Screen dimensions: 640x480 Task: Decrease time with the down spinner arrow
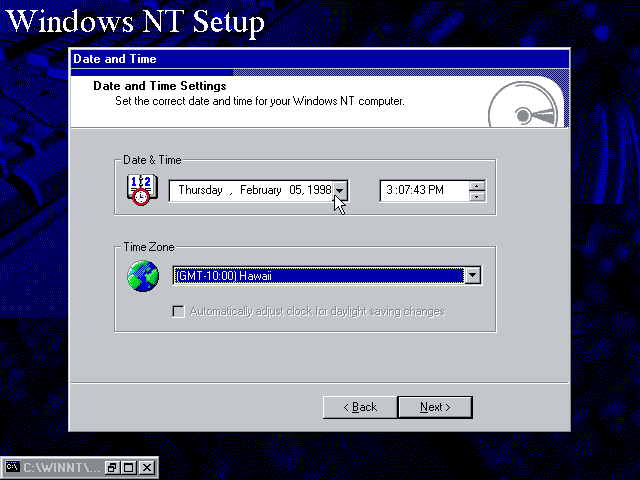[476, 197]
